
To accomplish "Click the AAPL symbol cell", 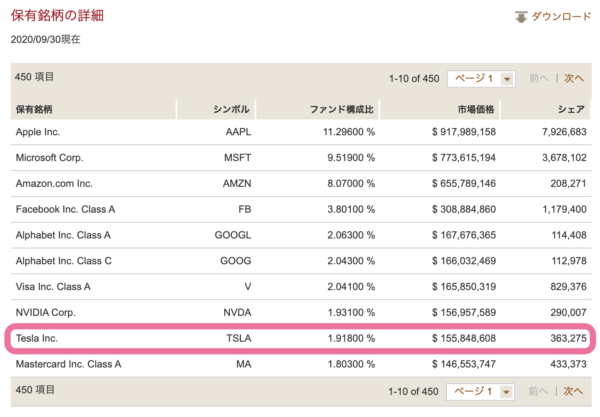I will click(x=238, y=132).
